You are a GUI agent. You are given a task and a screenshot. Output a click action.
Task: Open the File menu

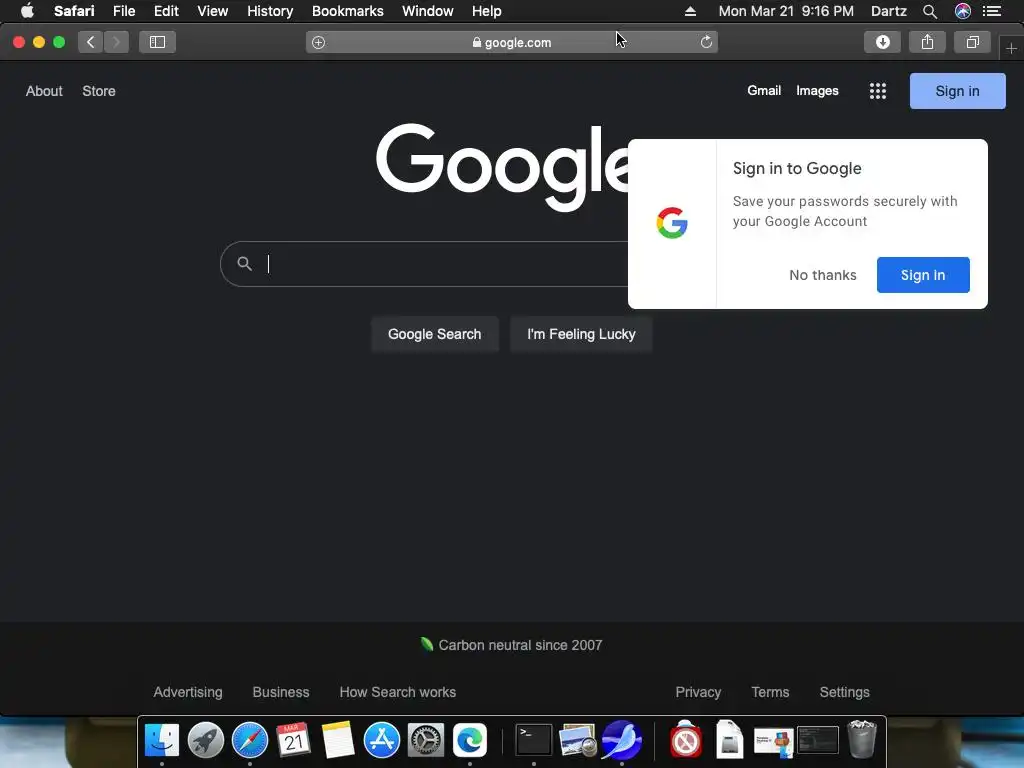(123, 11)
